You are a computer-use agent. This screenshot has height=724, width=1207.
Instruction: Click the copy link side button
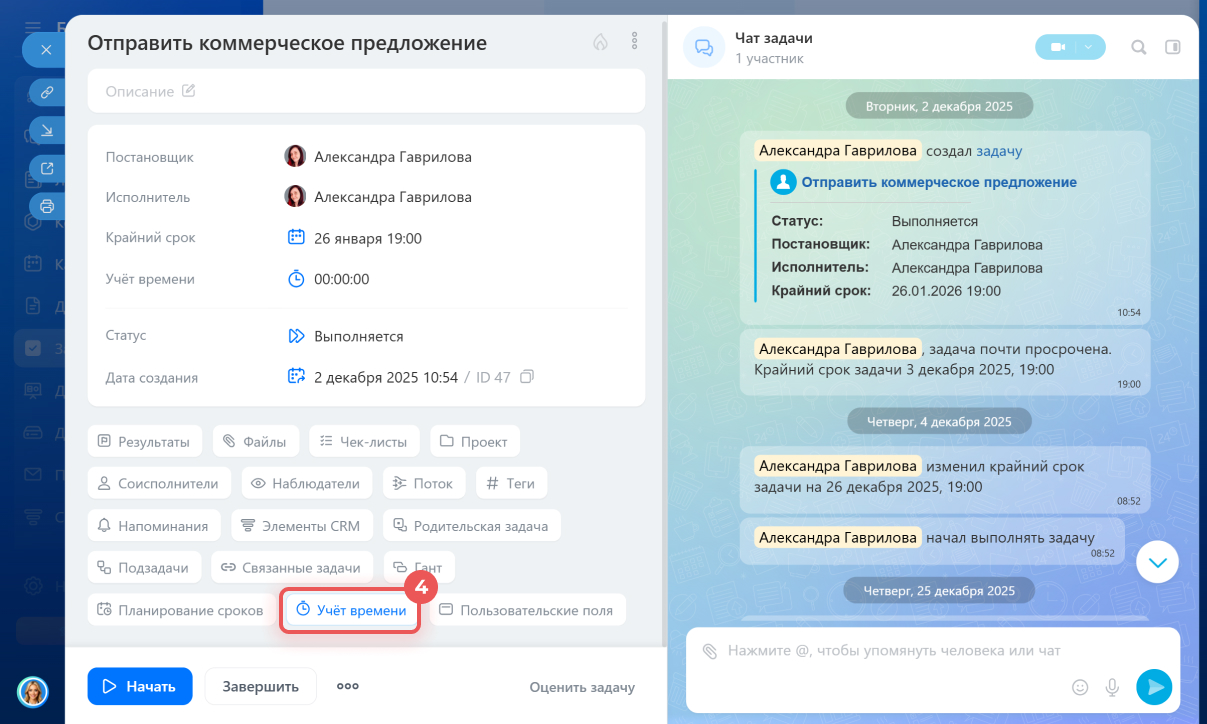46,92
